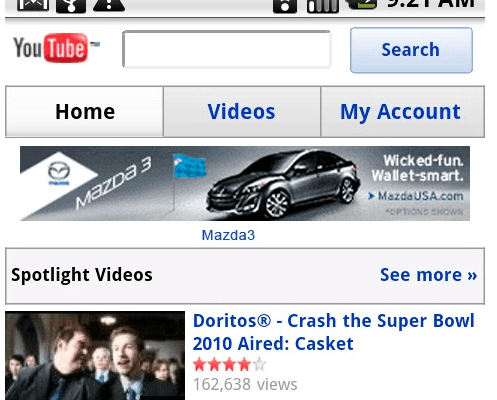Image resolution: width=497 pixels, height=400 pixels.
Task: Play the Doritos Casket video thumbnail
Action: [x=95, y=355]
